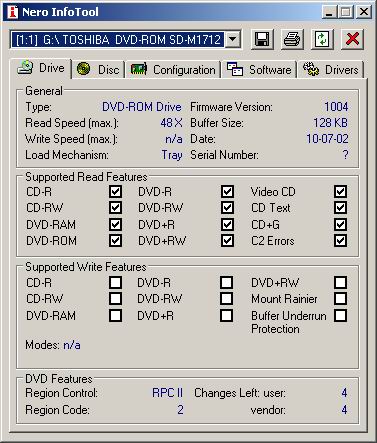Enable Mount Rainier checkbox

coord(340,298)
